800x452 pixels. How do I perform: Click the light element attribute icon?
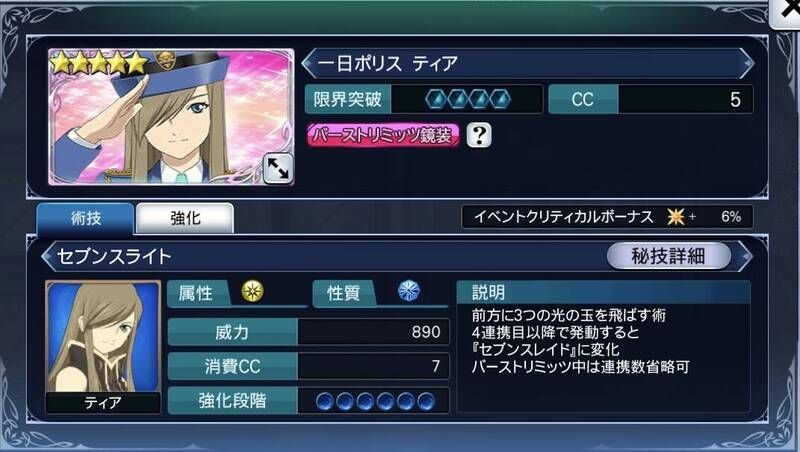[253, 291]
